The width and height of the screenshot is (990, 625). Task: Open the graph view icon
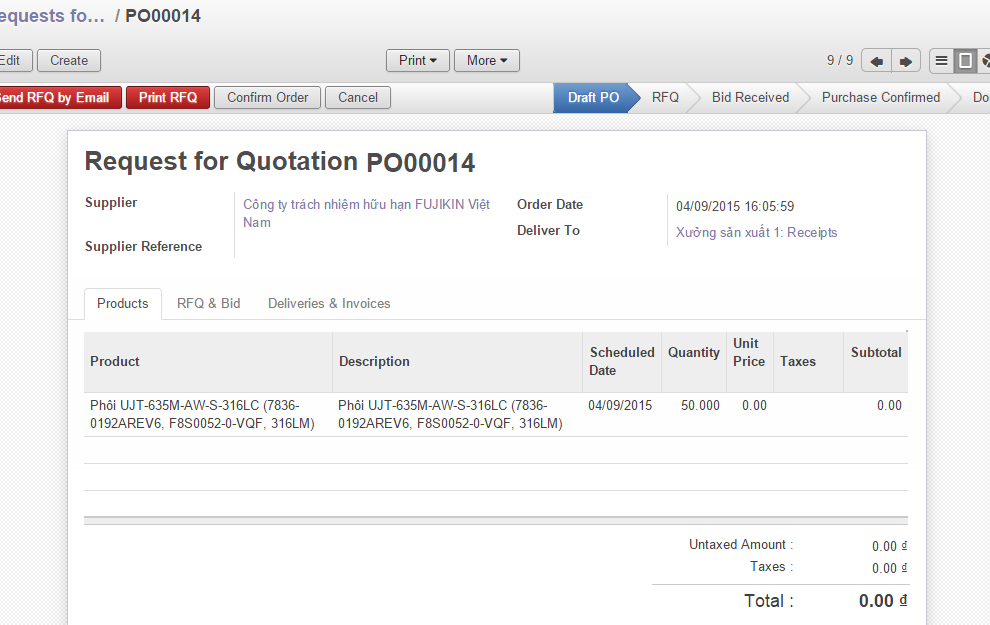pyautogui.click(x=984, y=61)
